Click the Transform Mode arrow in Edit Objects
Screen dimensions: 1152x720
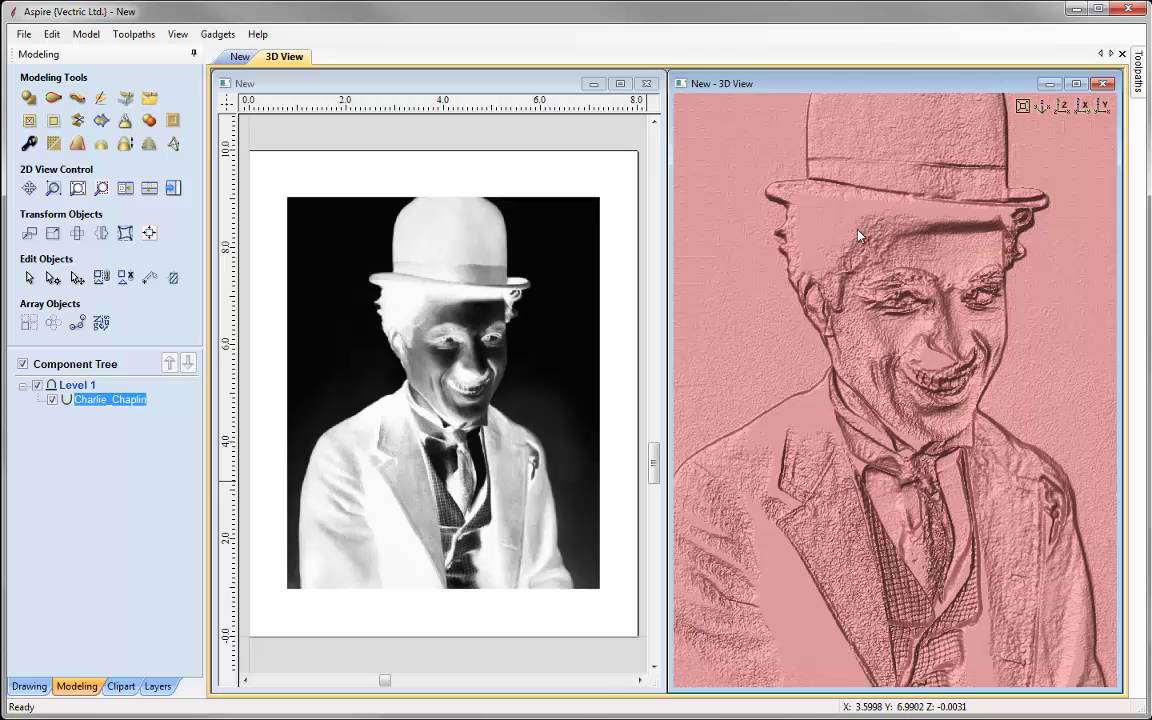[77, 278]
